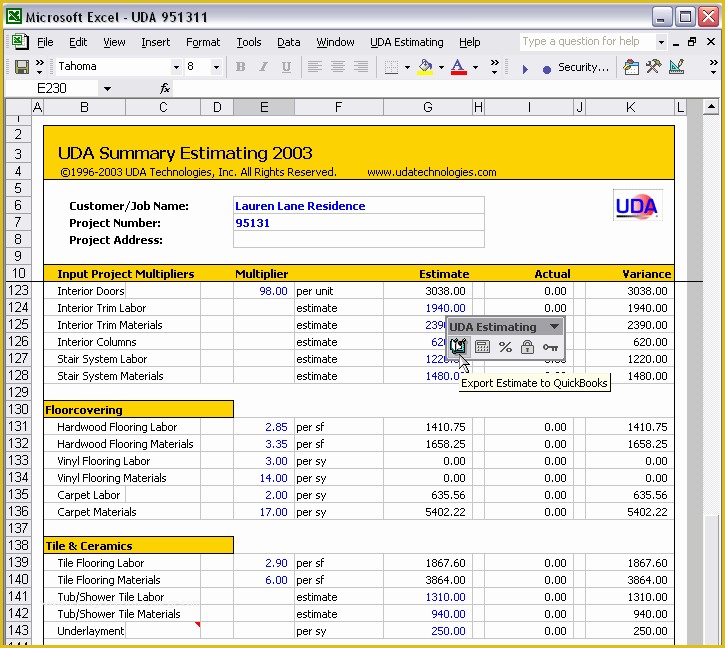Open the File menu
The image size is (725, 648).
click(45, 42)
